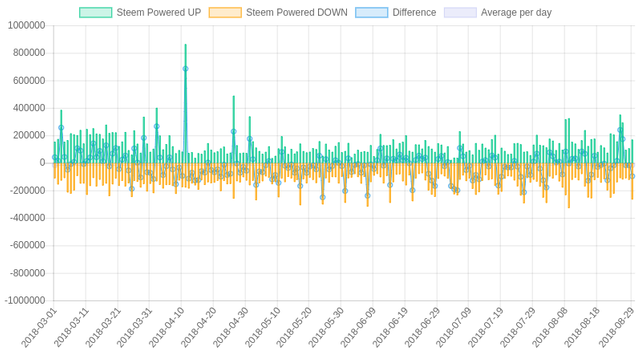The width and height of the screenshot is (640, 361).
Task: Click x-axis date 2018-08-08
Action: pos(549,328)
